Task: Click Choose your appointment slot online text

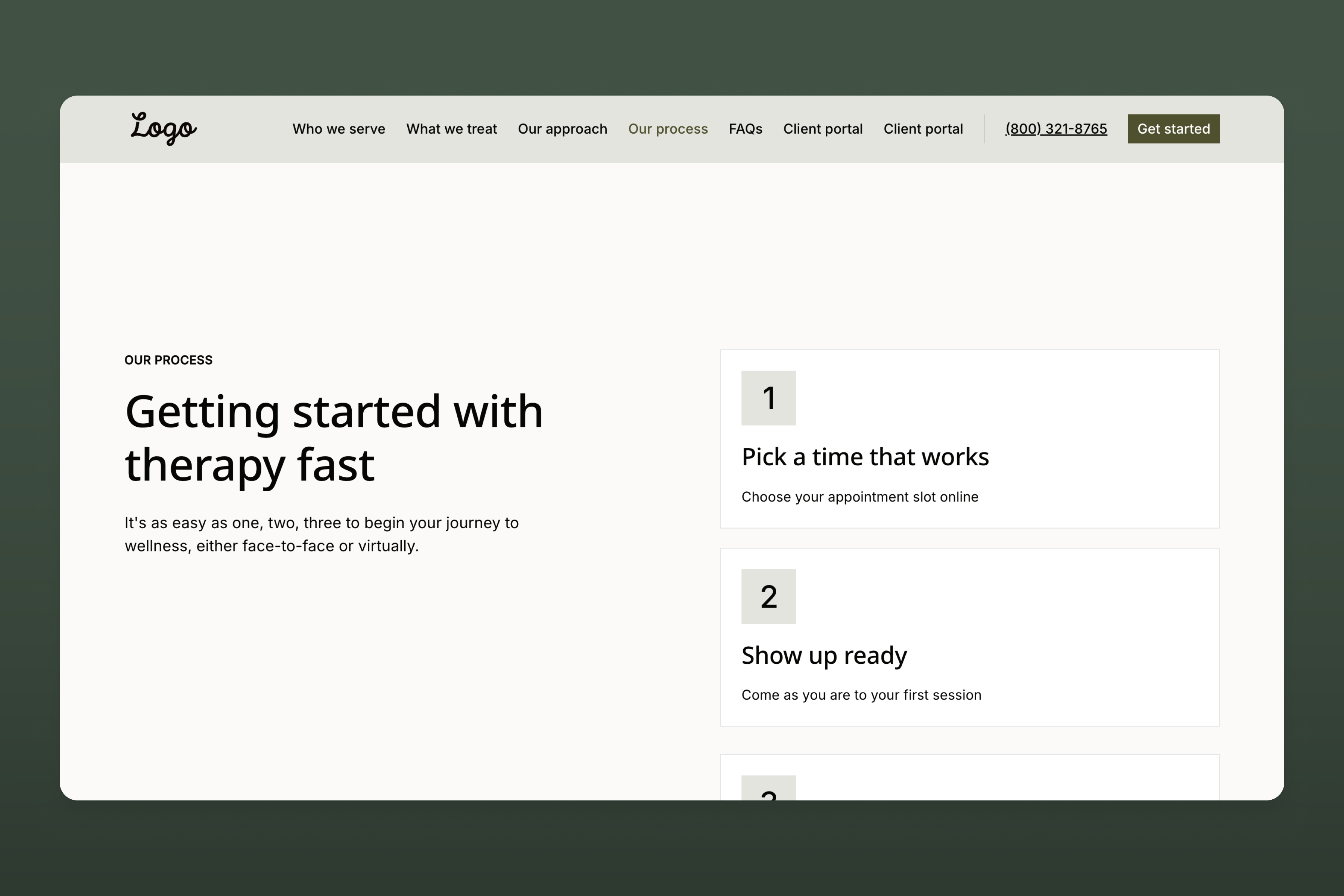Action: (859, 497)
